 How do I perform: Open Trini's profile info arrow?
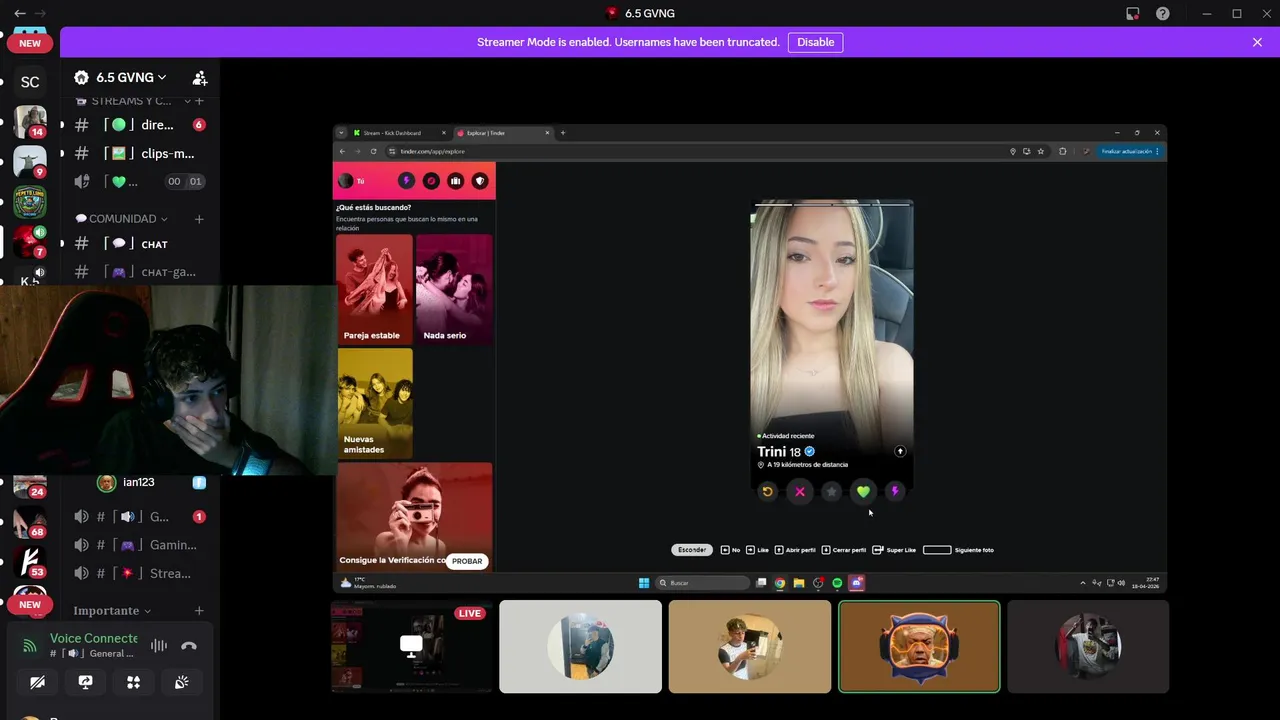900,451
